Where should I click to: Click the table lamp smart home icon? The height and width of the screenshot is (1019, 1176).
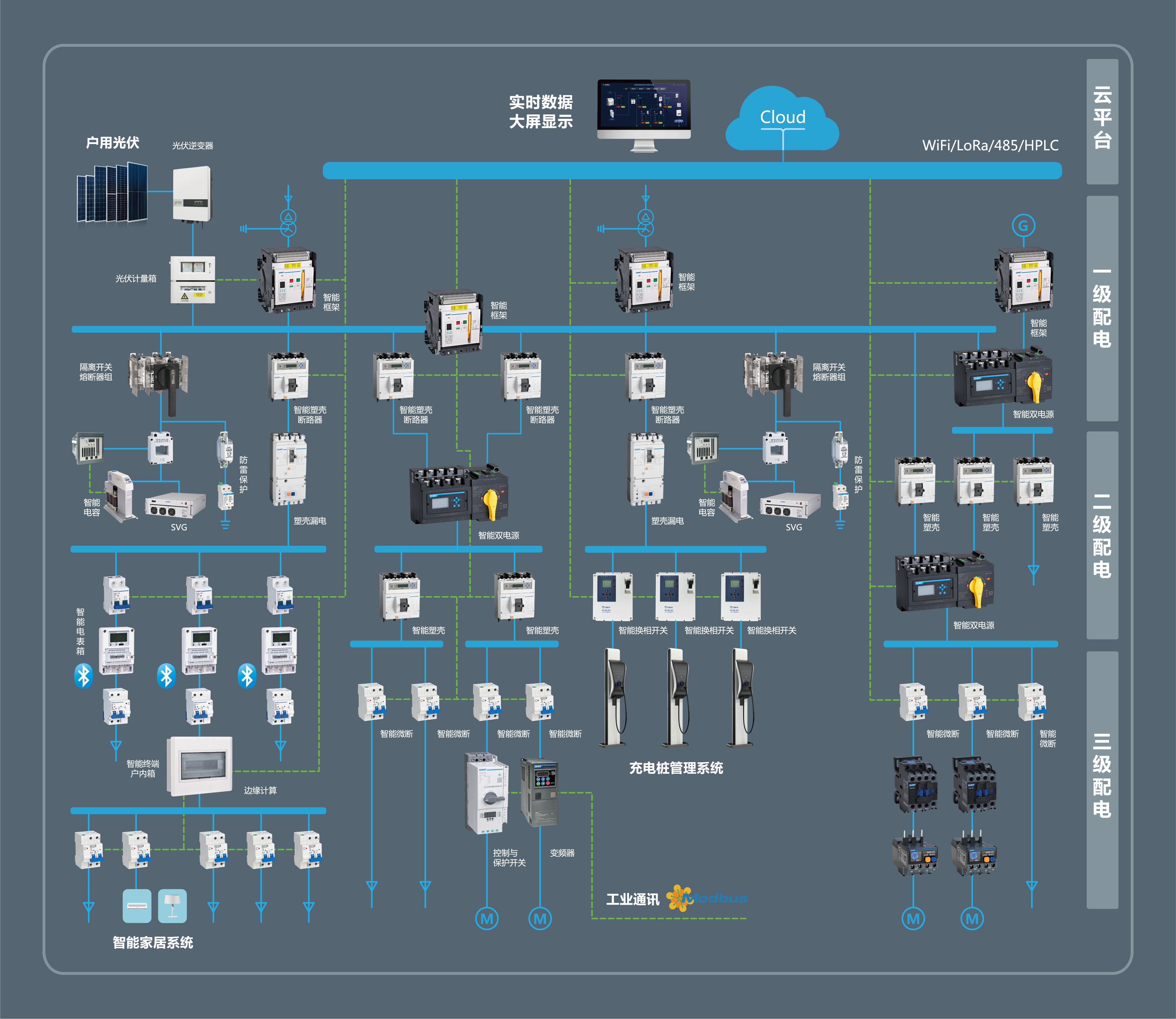172,906
